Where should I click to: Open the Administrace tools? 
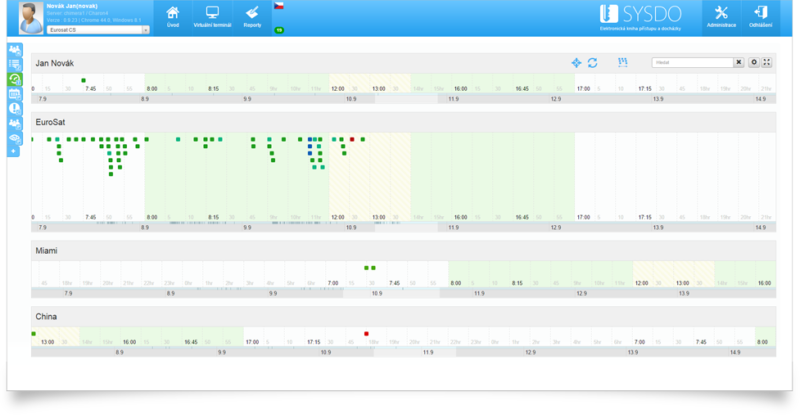click(x=721, y=17)
